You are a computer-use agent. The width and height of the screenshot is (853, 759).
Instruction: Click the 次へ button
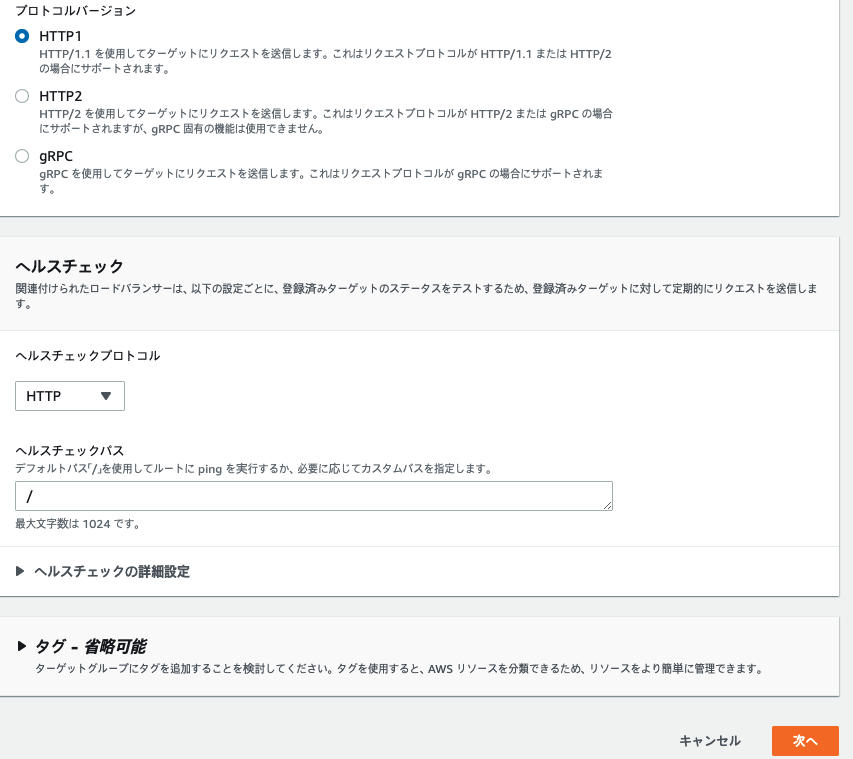tap(805, 741)
